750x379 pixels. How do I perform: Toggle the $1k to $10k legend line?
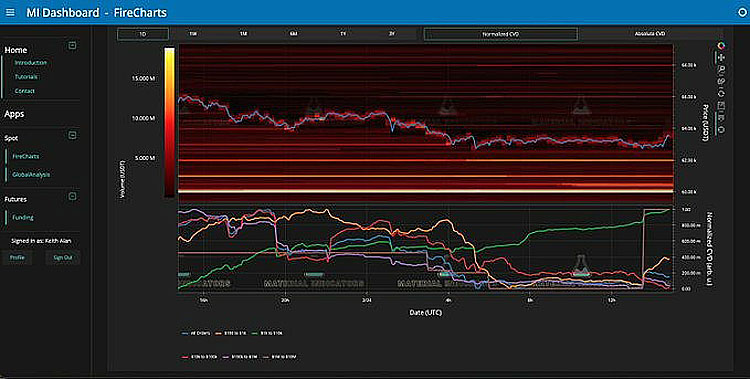click(268, 333)
